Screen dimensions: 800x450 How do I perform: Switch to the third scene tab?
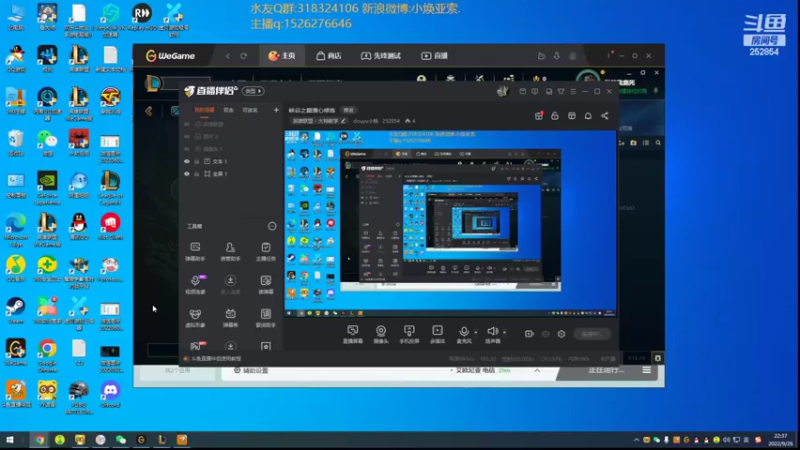250,110
